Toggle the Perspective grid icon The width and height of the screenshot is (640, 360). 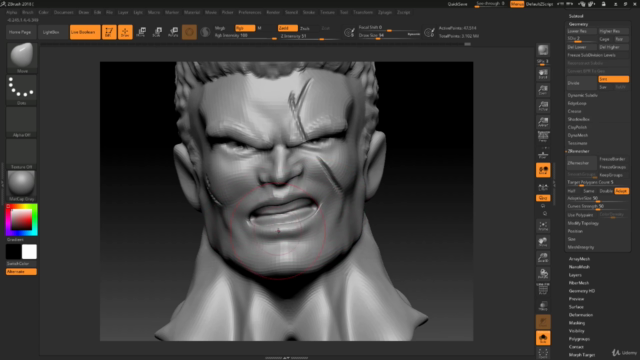pyautogui.click(x=543, y=137)
